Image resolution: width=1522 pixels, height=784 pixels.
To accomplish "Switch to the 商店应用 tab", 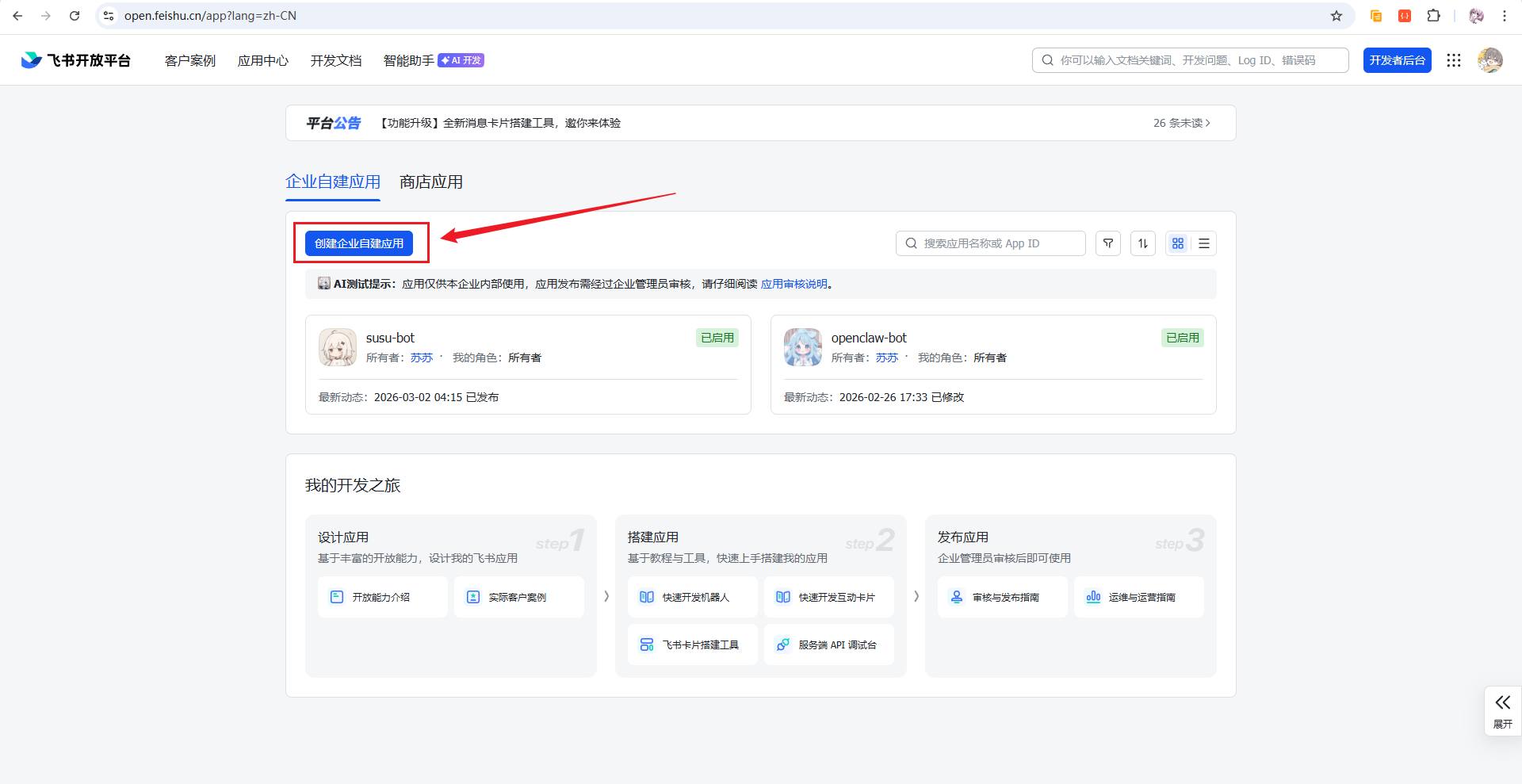I will [x=430, y=182].
